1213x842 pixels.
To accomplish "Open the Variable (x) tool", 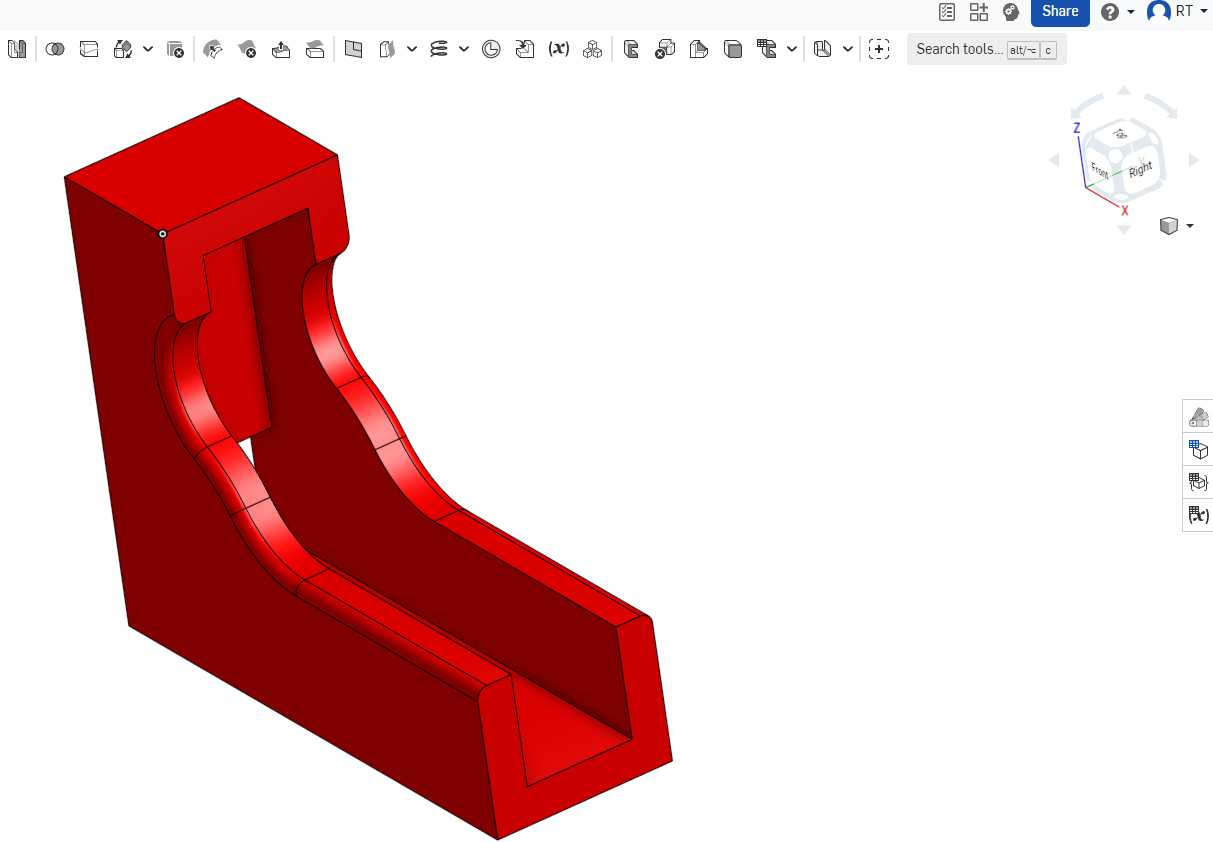I will click(x=559, y=49).
